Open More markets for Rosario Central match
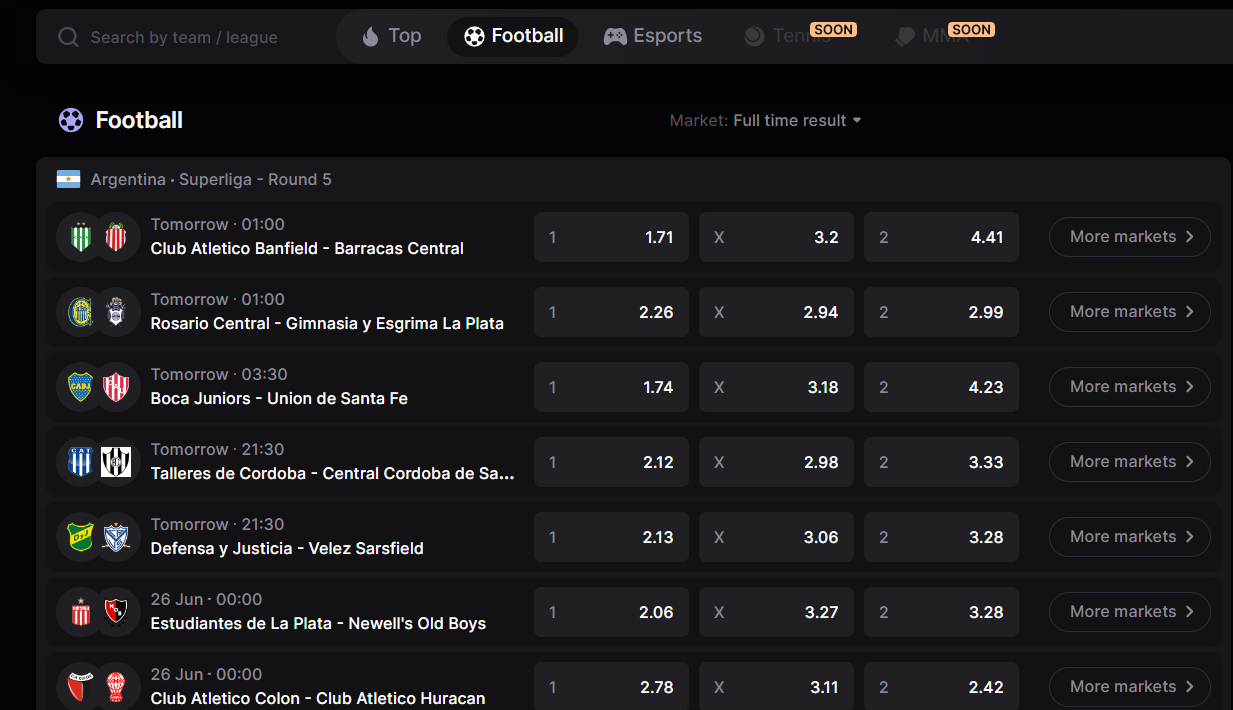Viewport: 1233px width, 710px height. [1130, 312]
